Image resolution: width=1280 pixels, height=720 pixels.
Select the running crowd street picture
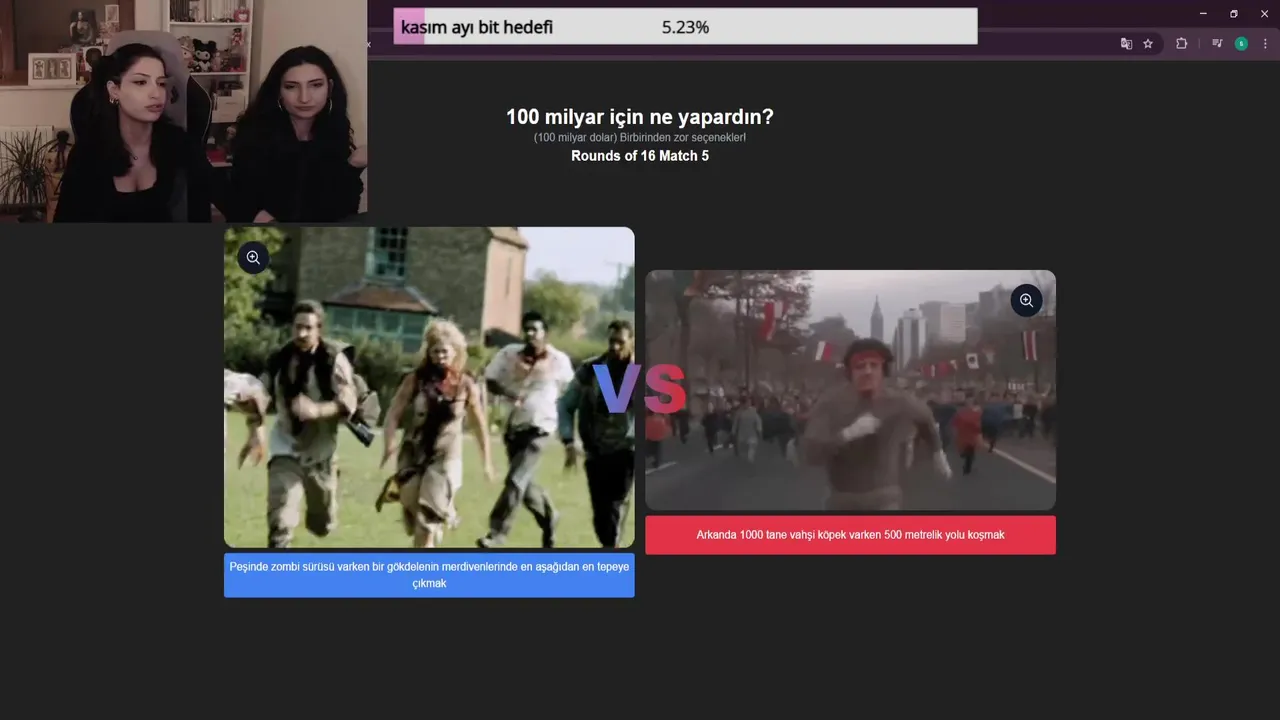click(x=850, y=390)
